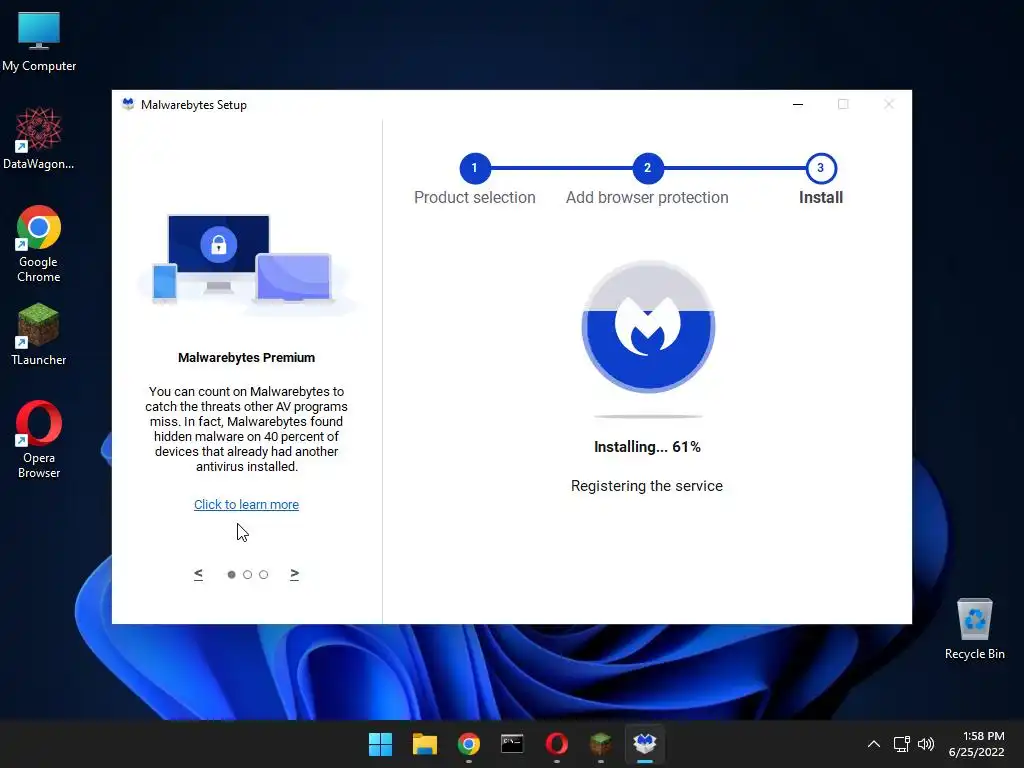Click the Malwarebytes Premium heading
The image size is (1024, 768).
pos(246,357)
